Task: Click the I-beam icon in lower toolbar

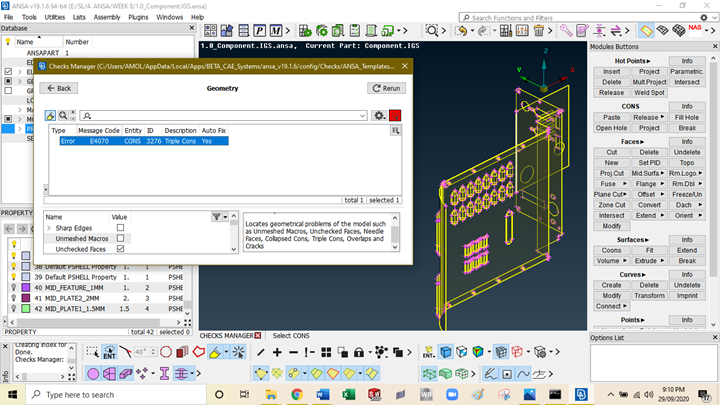Action: (x=164, y=374)
